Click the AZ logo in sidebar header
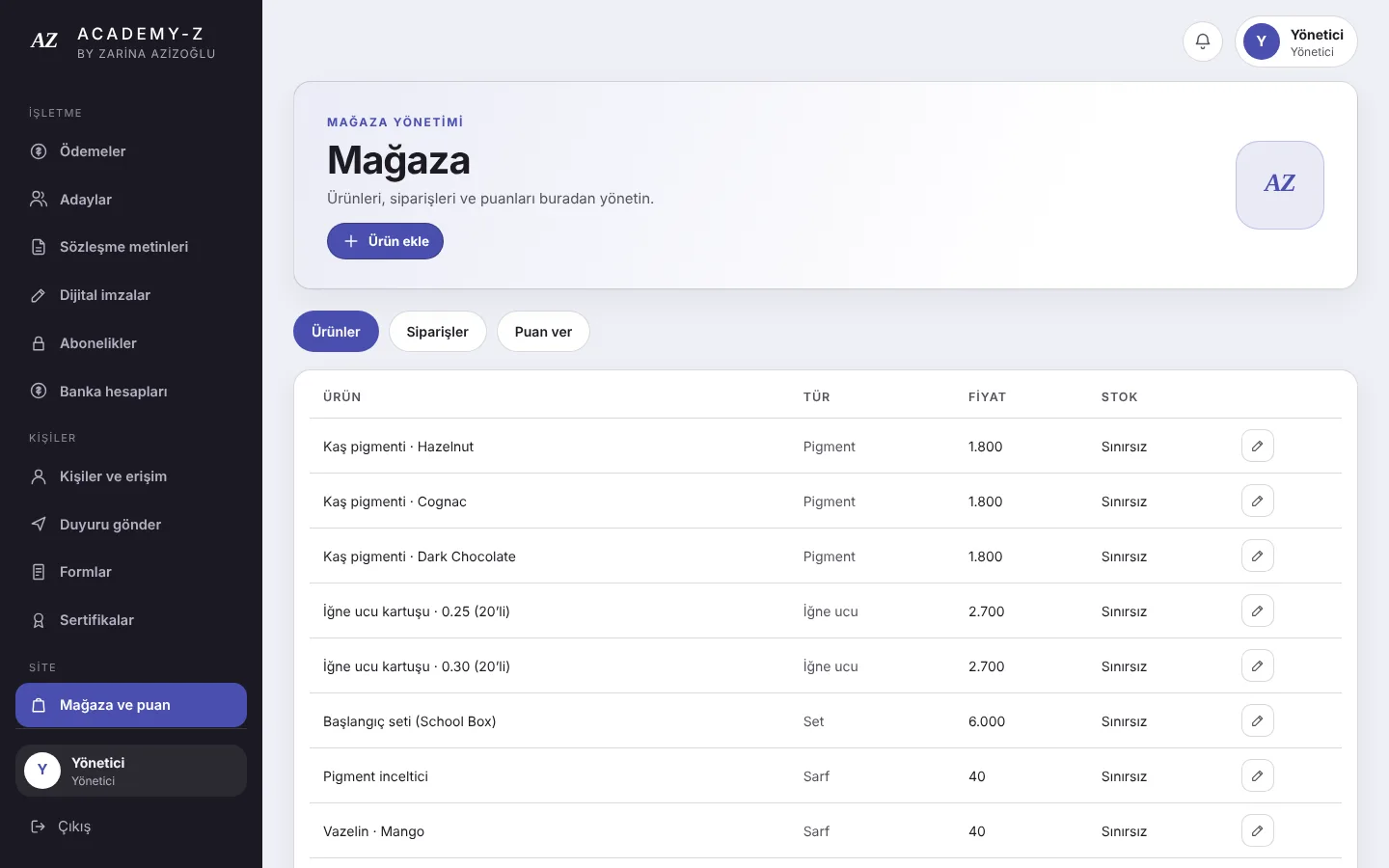Image resolution: width=1389 pixels, height=868 pixels. [44, 41]
